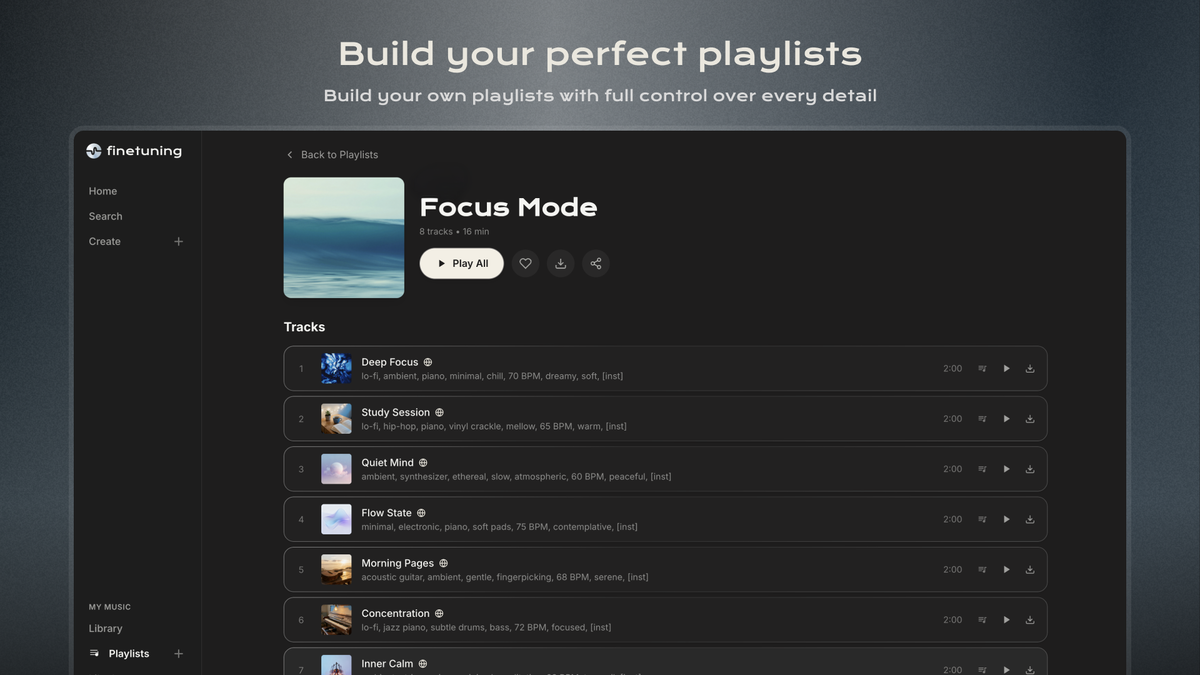Open Home from the sidebar

point(102,190)
